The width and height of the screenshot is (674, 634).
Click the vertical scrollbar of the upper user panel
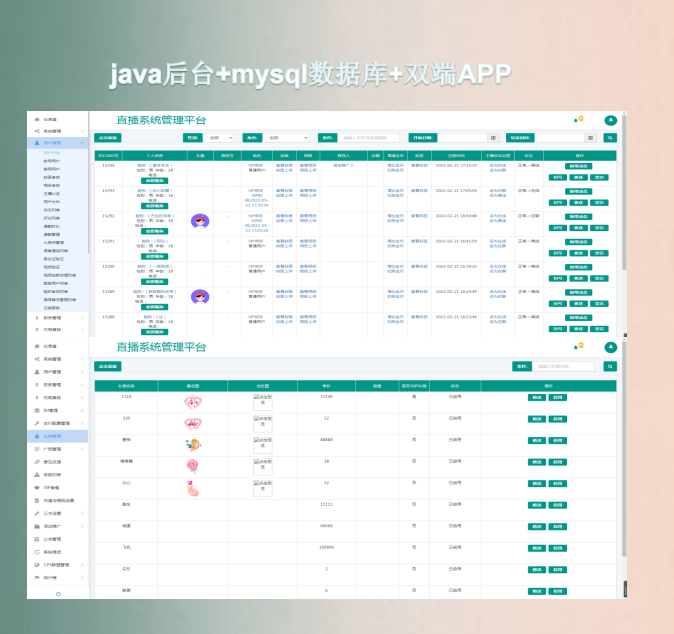(624, 193)
